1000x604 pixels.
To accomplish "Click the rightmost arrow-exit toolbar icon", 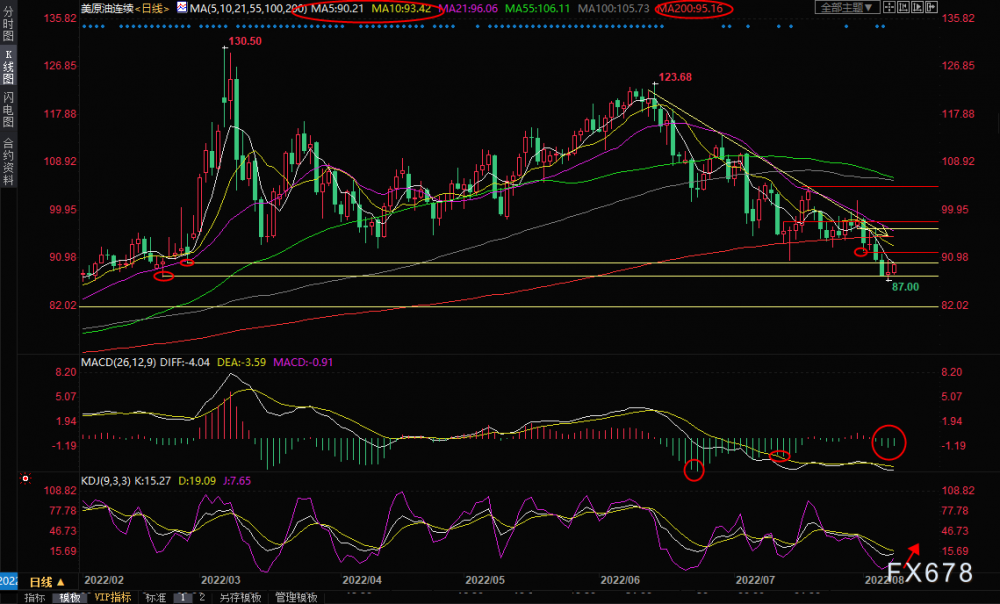I will (x=931, y=7).
